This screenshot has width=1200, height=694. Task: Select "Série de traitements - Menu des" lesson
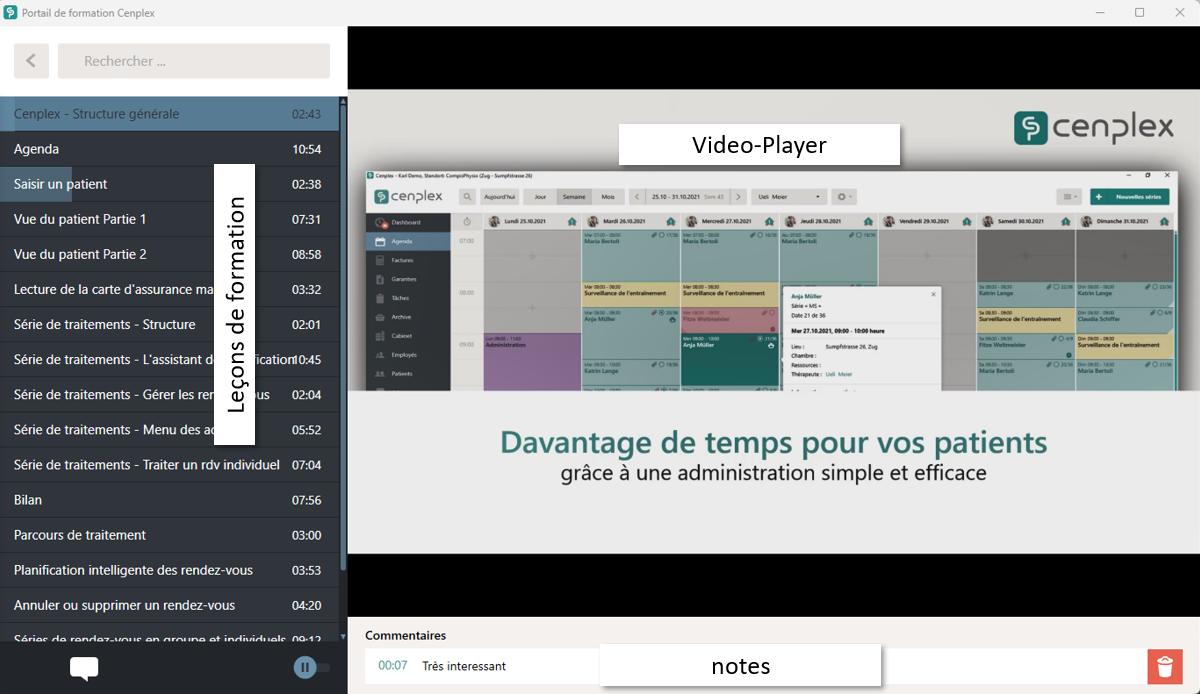click(x=168, y=429)
